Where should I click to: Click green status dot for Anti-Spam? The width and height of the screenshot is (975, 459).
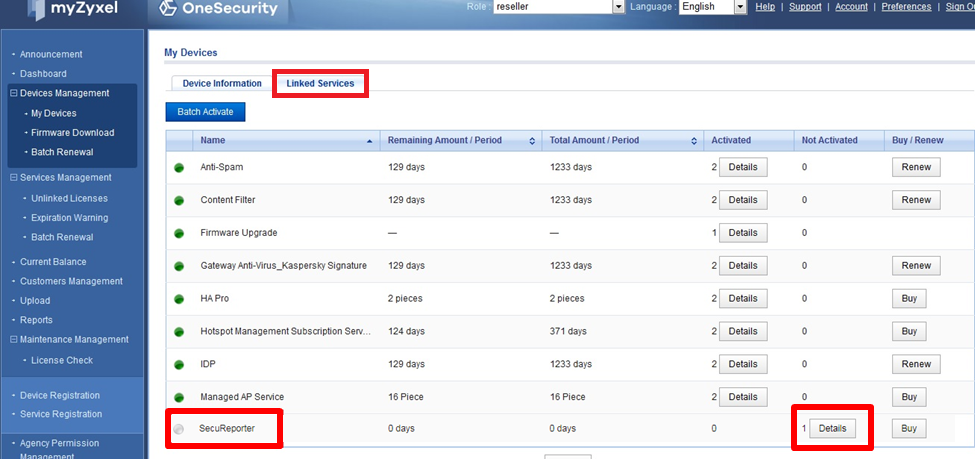179,167
